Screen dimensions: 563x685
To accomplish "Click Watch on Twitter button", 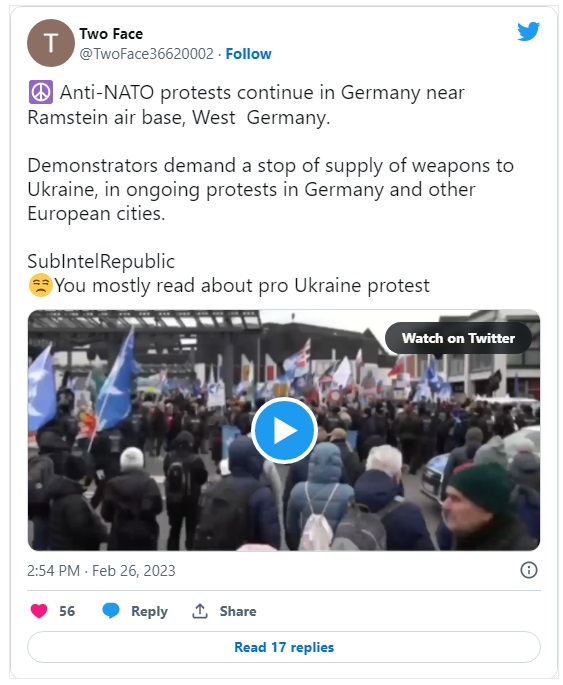I will [x=458, y=338].
